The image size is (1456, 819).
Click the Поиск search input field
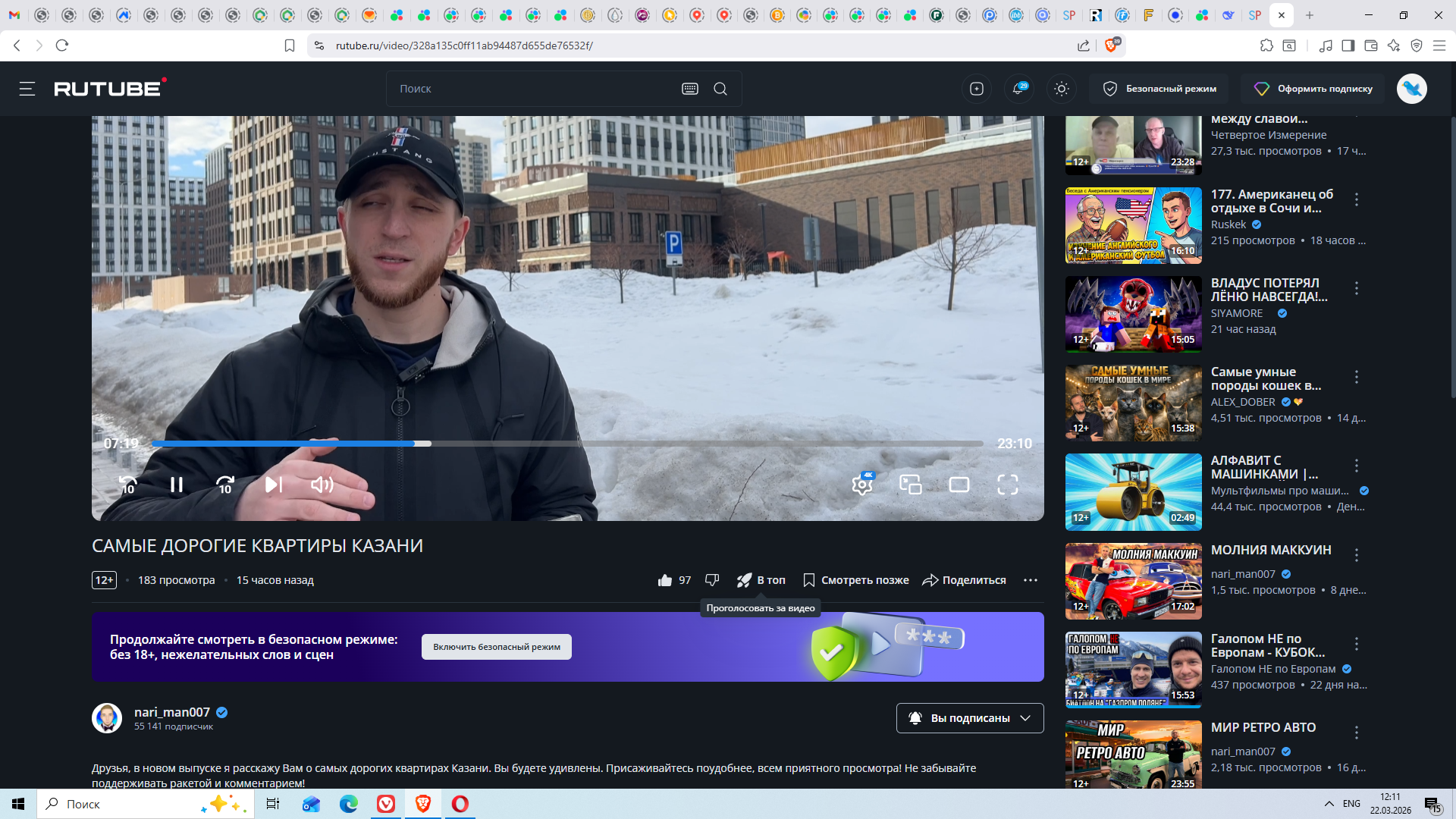[531, 89]
